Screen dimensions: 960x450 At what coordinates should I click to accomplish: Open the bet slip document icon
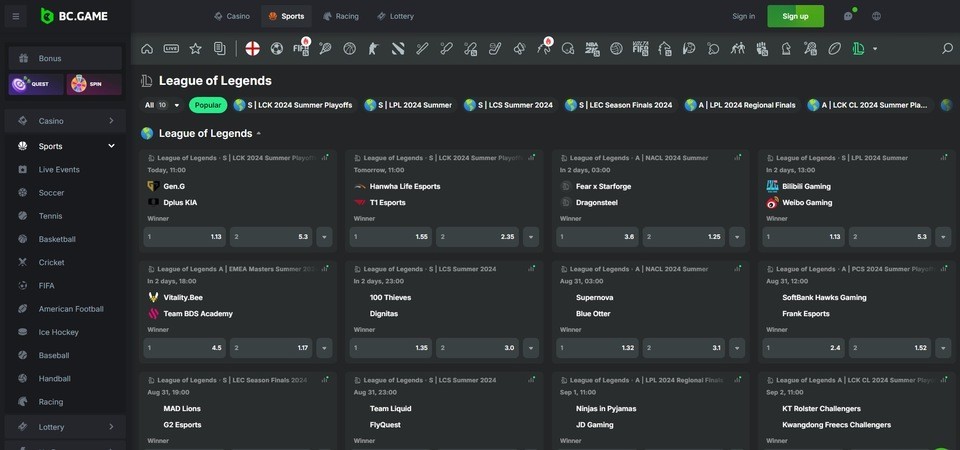click(219, 48)
